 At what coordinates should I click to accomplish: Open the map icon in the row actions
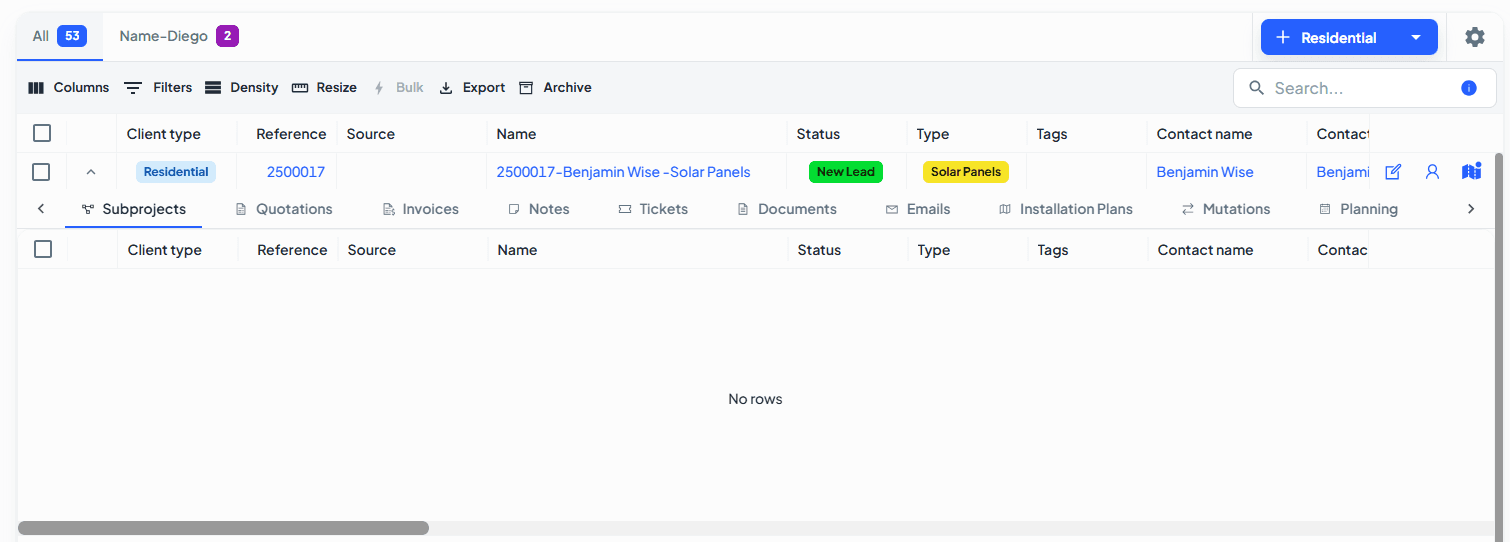1471,172
